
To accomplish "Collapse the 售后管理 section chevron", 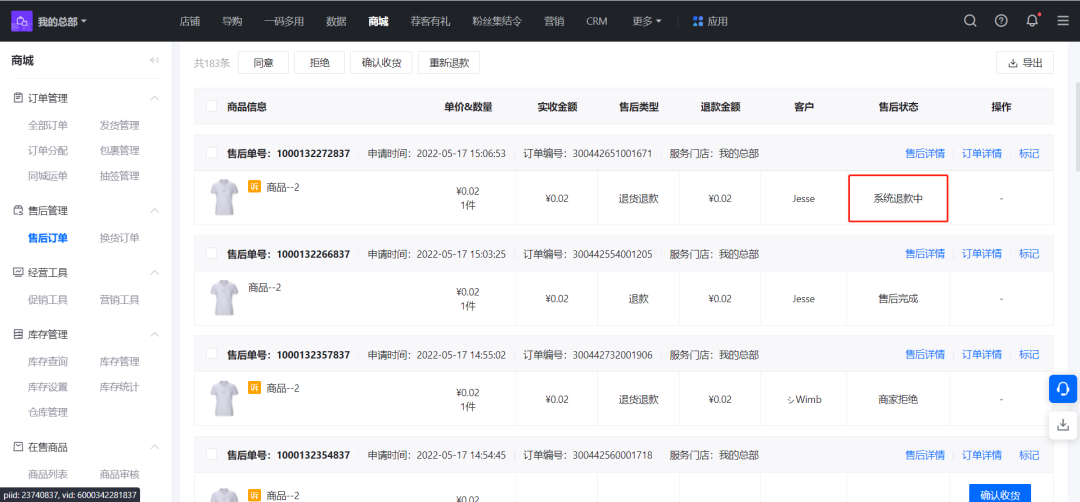I will point(155,210).
